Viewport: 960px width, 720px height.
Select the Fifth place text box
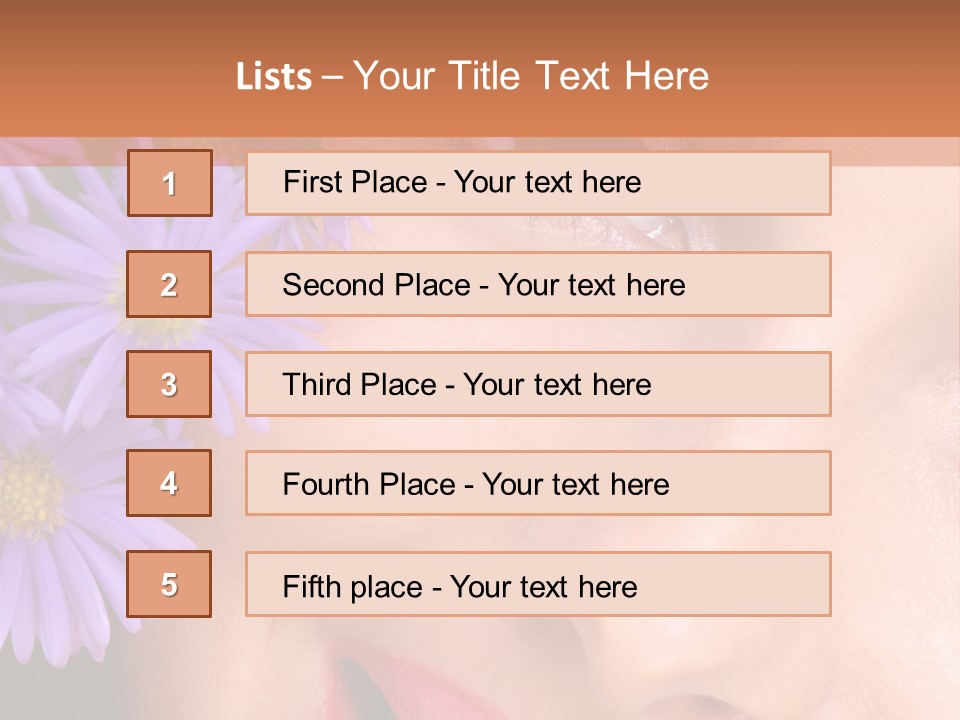coord(538,585)
